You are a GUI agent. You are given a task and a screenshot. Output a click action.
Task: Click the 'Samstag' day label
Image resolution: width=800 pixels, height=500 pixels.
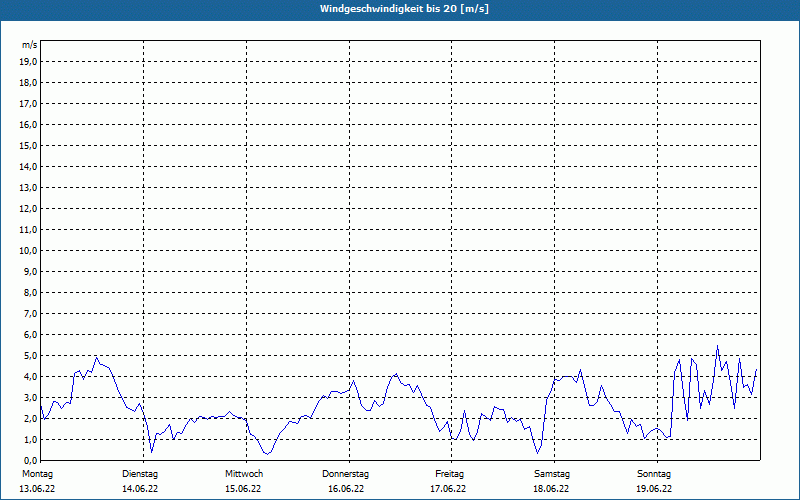click(552, 474)
